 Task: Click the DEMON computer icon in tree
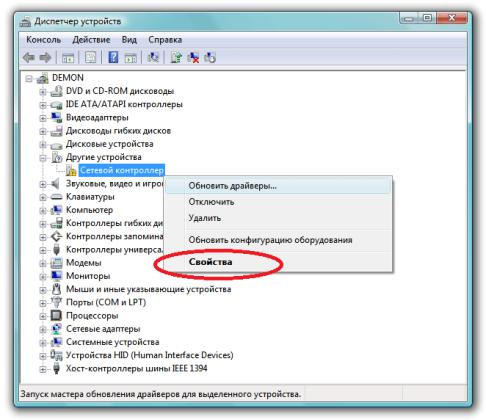pos(43,78)
